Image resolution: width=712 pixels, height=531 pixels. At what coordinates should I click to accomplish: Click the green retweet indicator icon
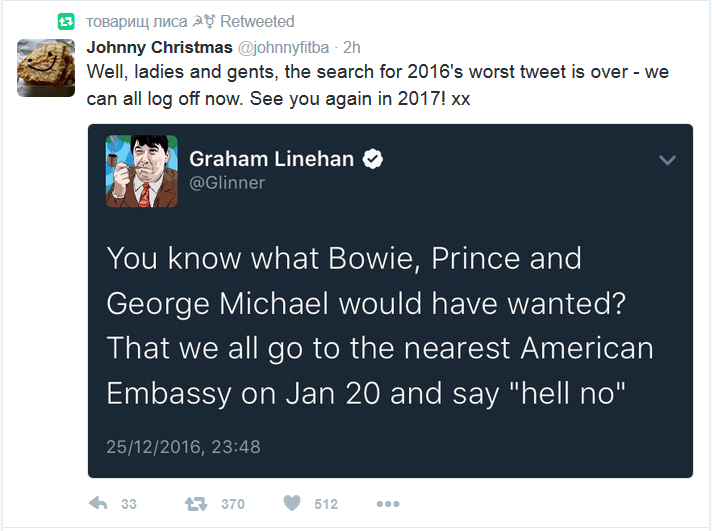point(66,21)
